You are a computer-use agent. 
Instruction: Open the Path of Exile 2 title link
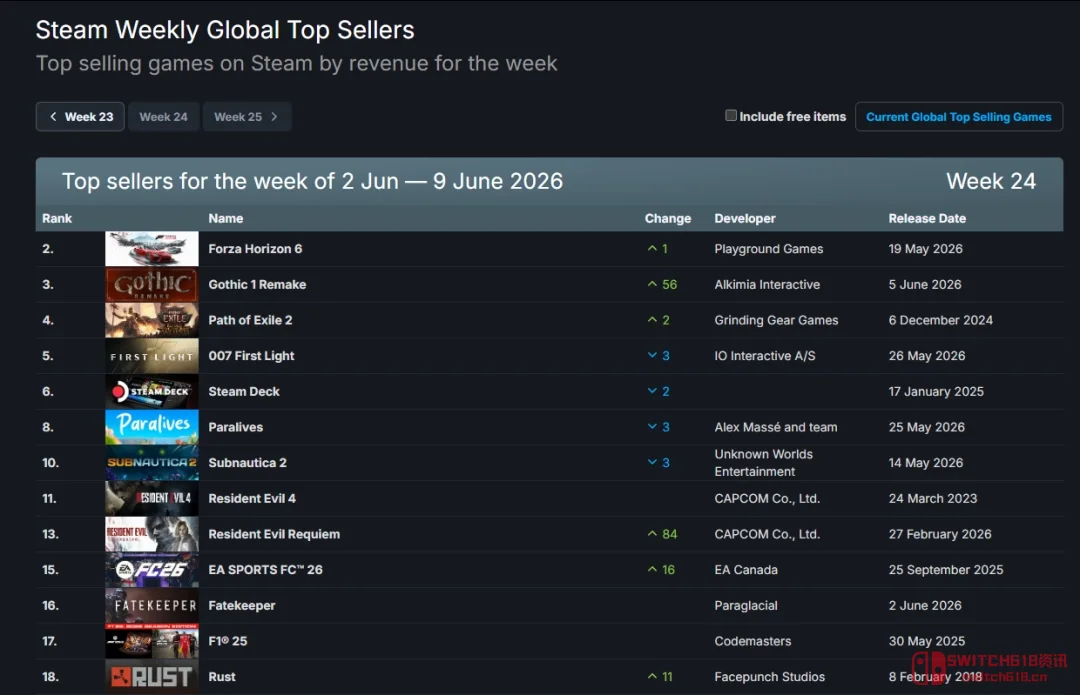click(x=250, y=320)
